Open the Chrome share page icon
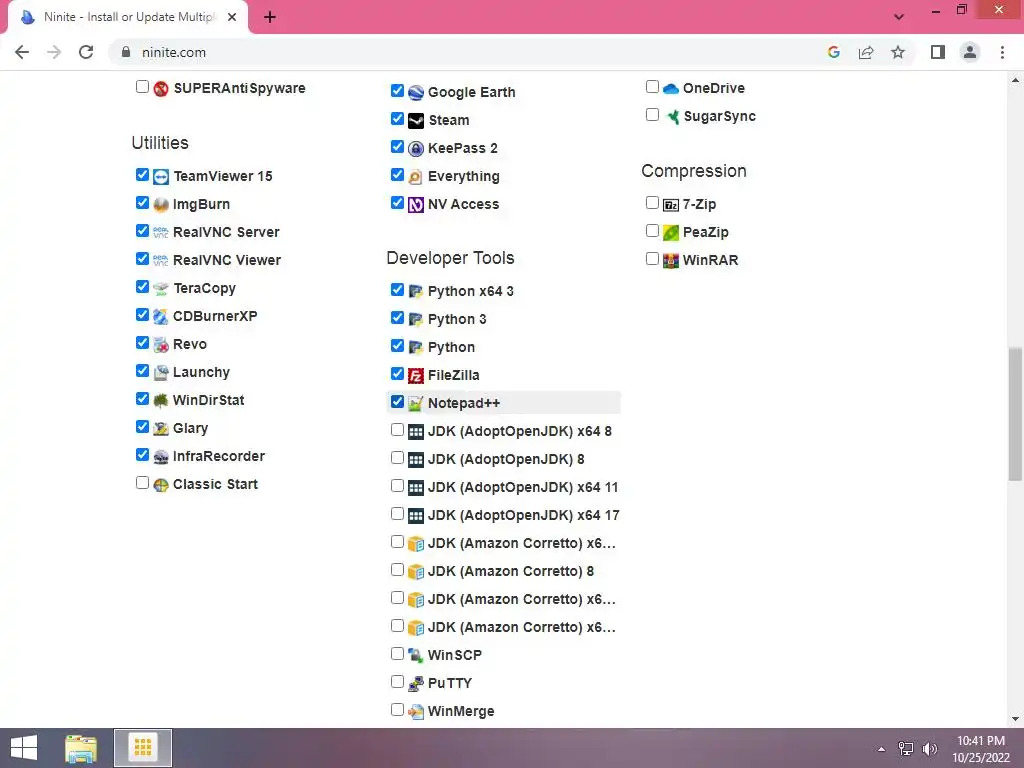1024x768 pixels. coord(866,52)
